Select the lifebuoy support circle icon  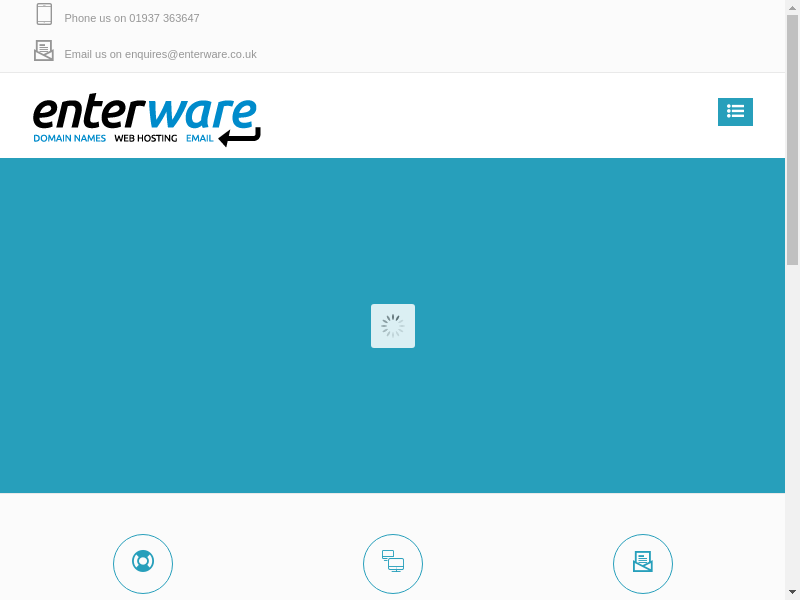(143, 563)
